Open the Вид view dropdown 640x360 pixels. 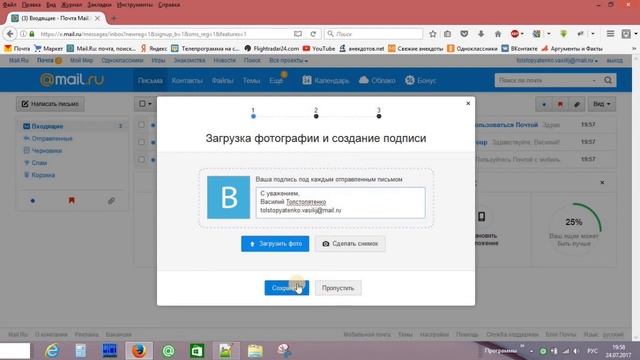(x=602, y=104)
